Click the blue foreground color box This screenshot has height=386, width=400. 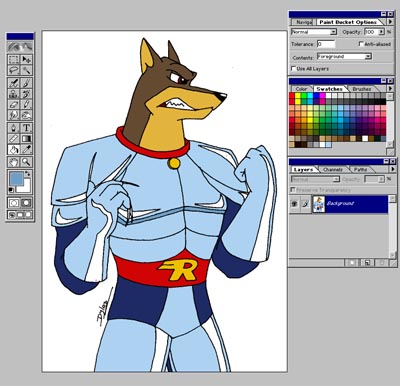tap(16, 179)
